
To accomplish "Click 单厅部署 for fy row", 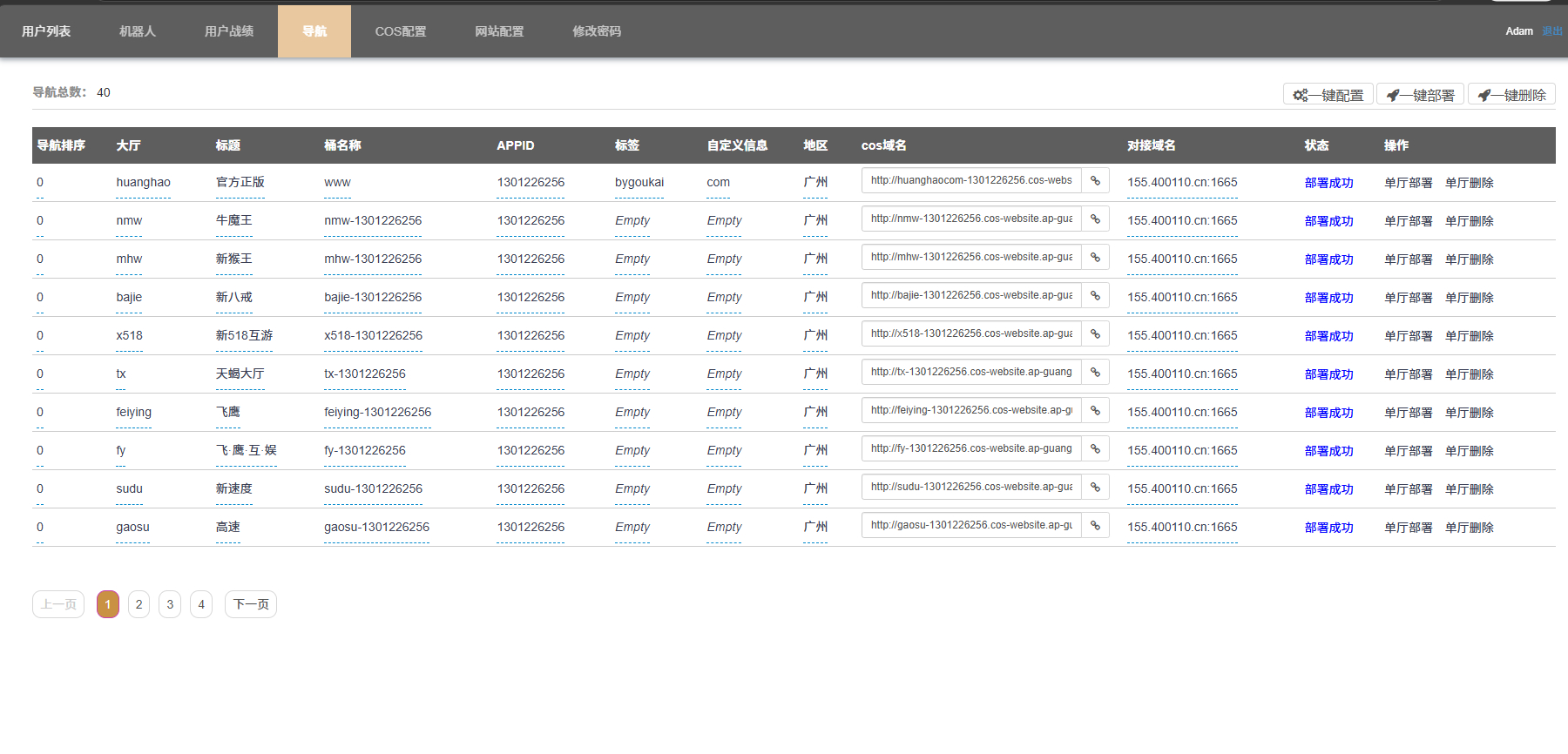I will (1409, 451).
